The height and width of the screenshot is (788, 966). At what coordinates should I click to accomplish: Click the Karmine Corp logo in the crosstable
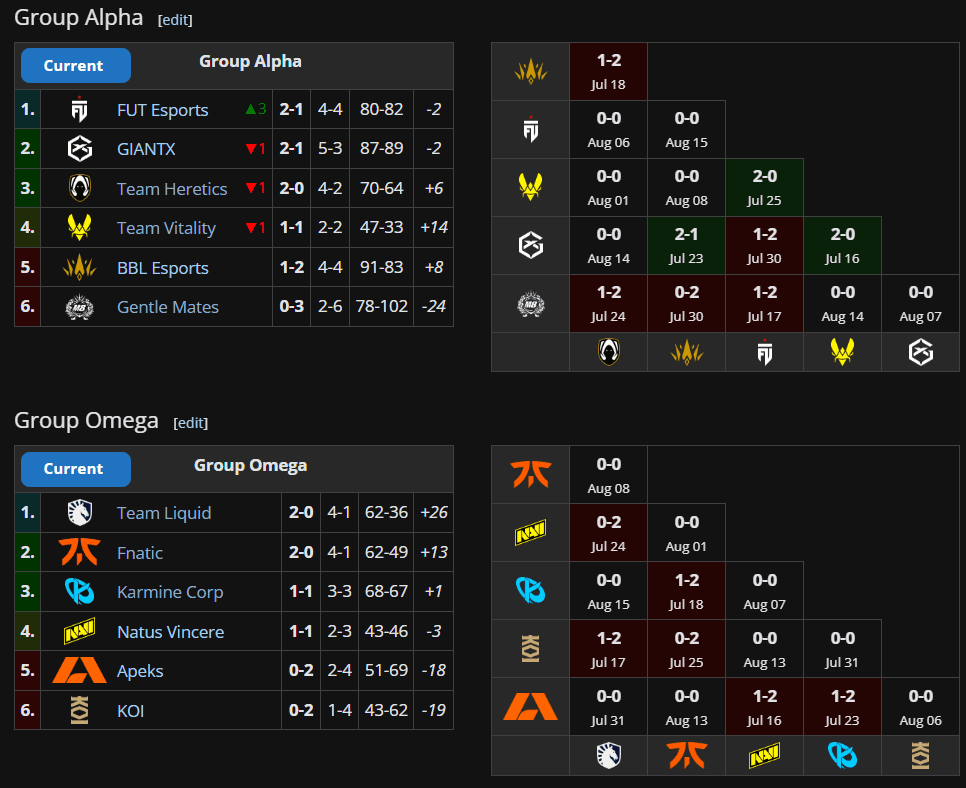tap(530, 590)
